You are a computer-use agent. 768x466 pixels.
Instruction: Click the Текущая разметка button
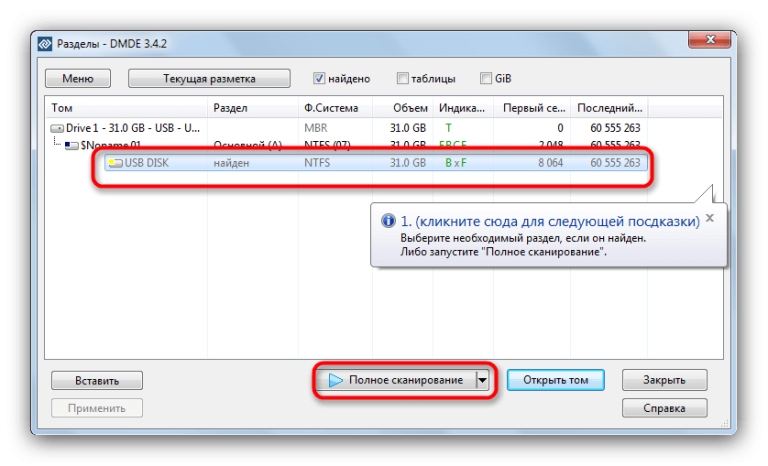coord(209,79)
